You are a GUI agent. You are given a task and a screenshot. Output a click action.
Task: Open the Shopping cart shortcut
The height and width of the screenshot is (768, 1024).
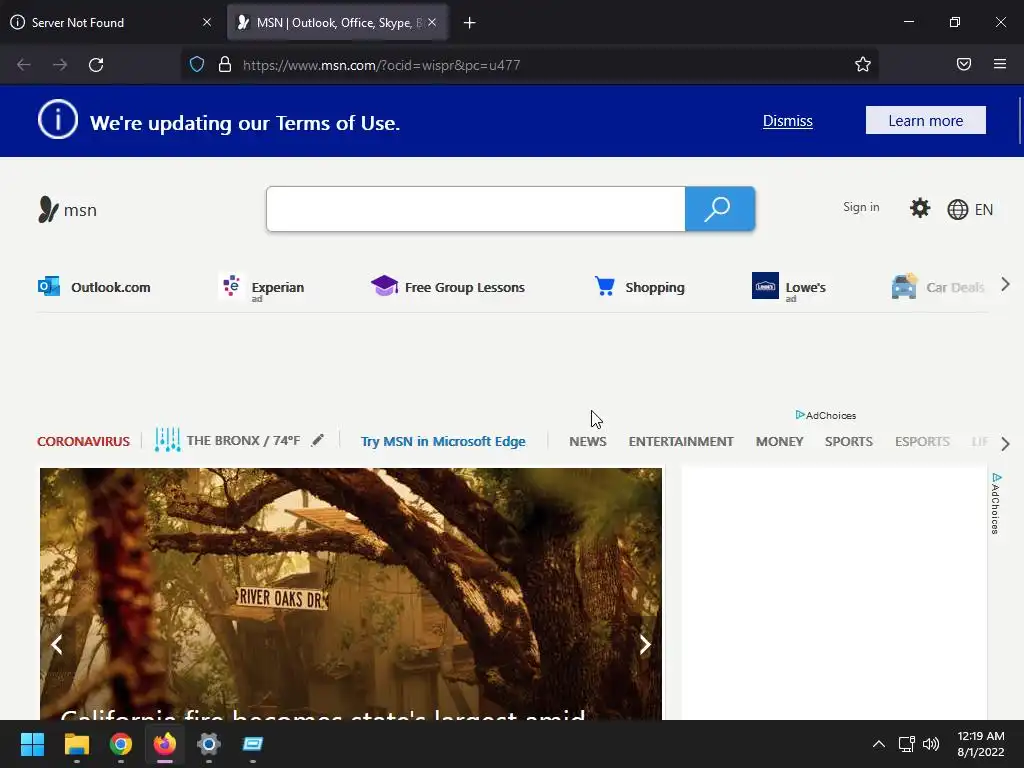click(x=639, y=287)
